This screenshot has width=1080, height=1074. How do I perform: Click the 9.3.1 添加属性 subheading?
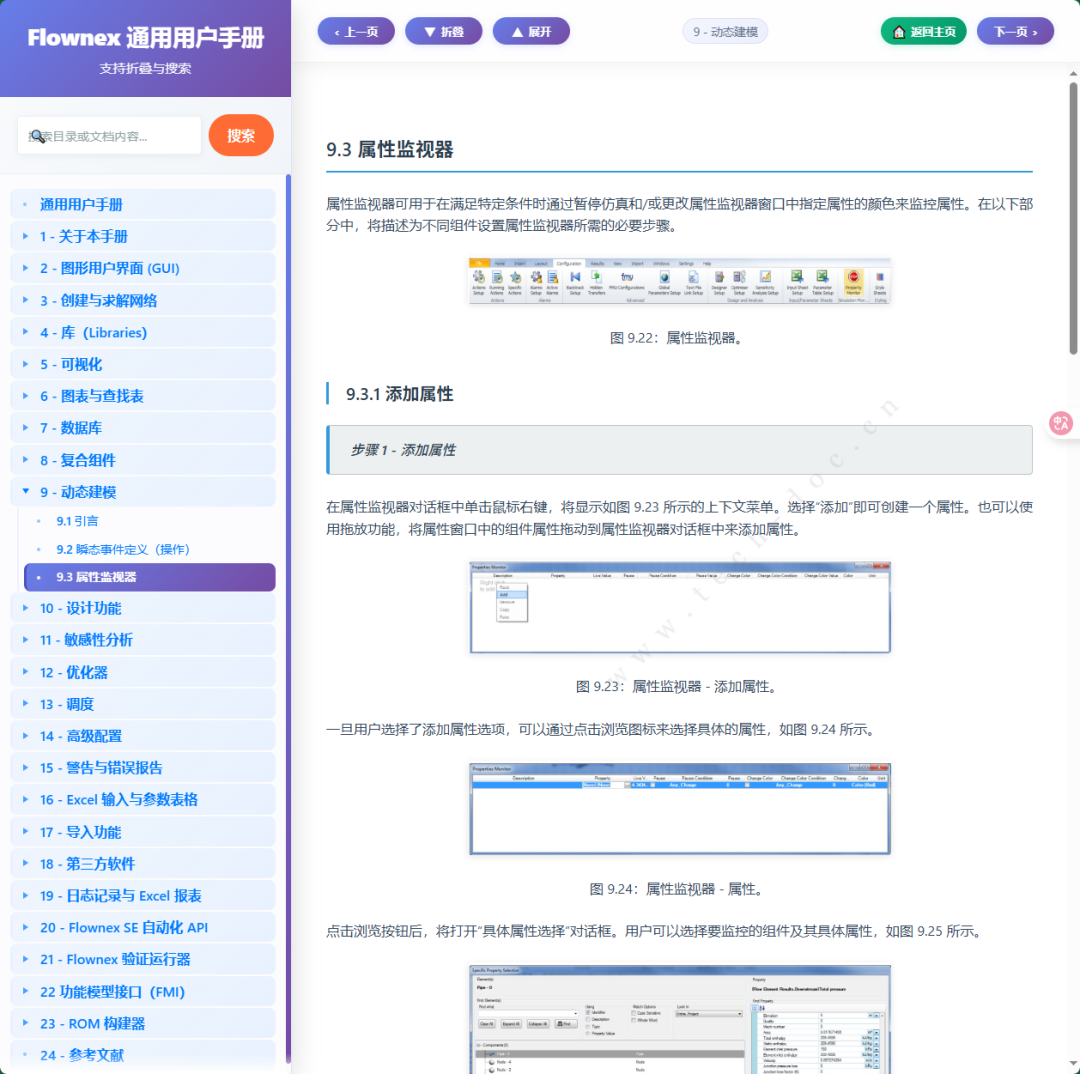coord(399,394)
